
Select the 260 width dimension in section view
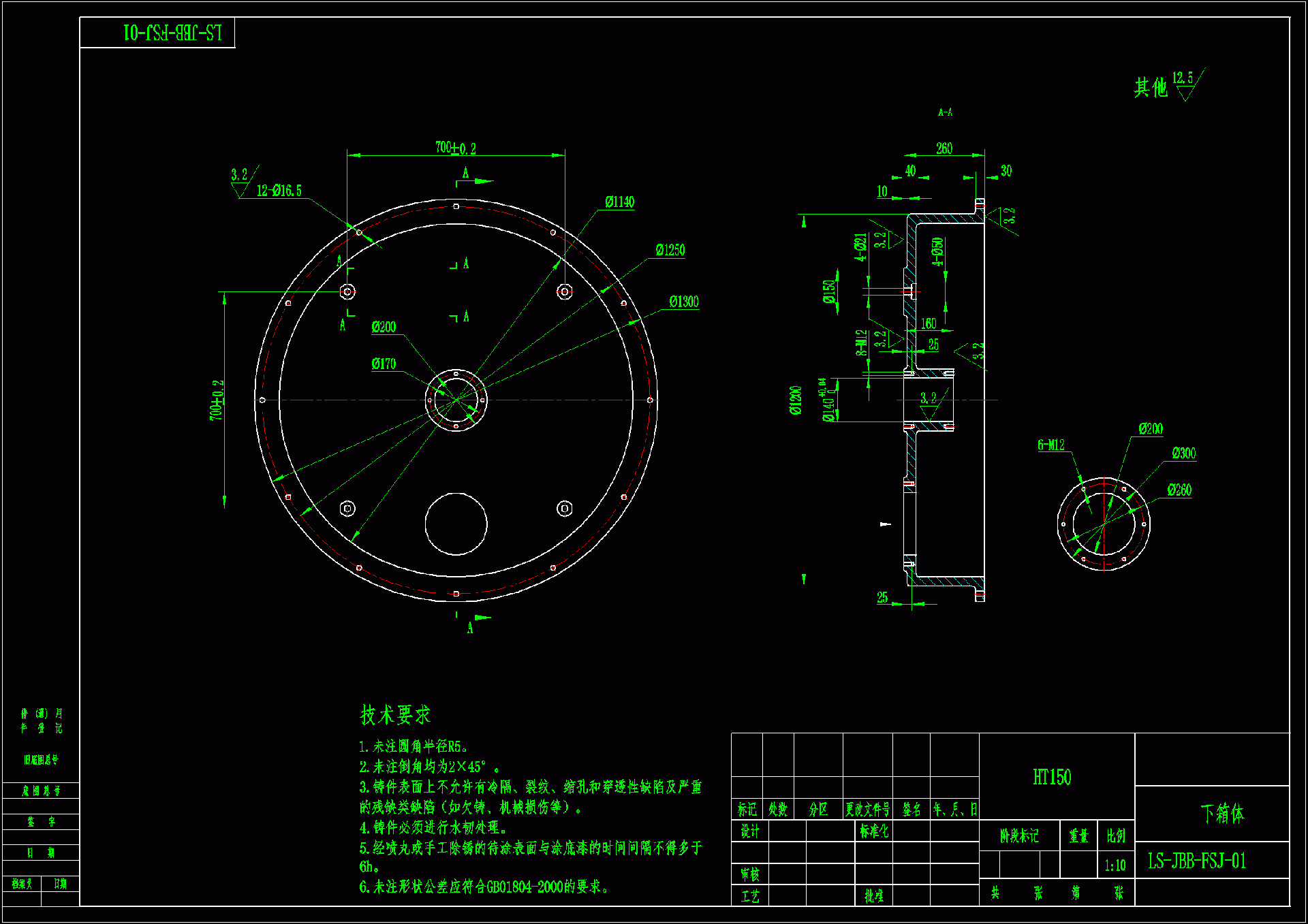(x=944, y=148)
